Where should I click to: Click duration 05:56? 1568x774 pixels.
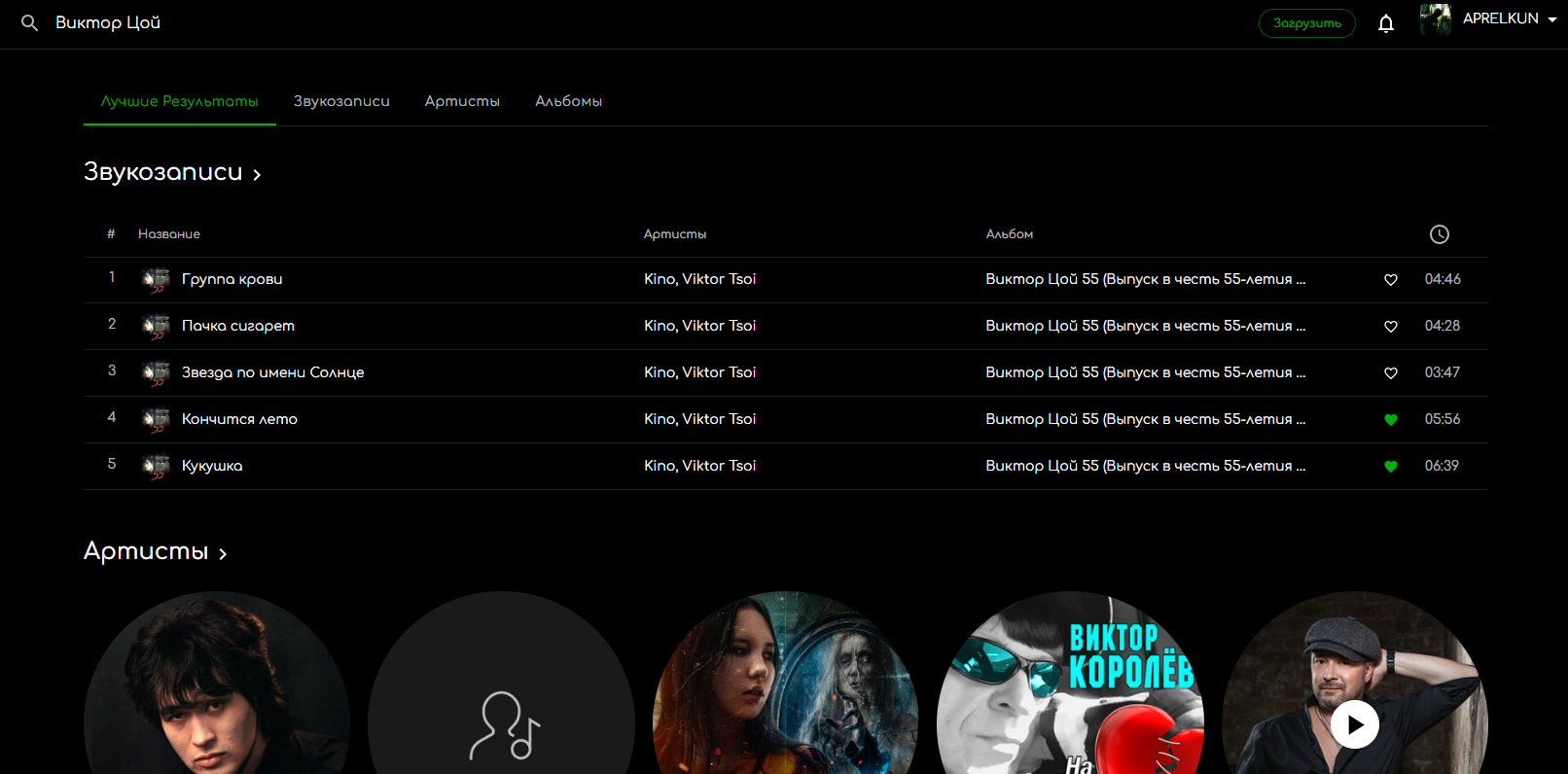coord(1443,419)
